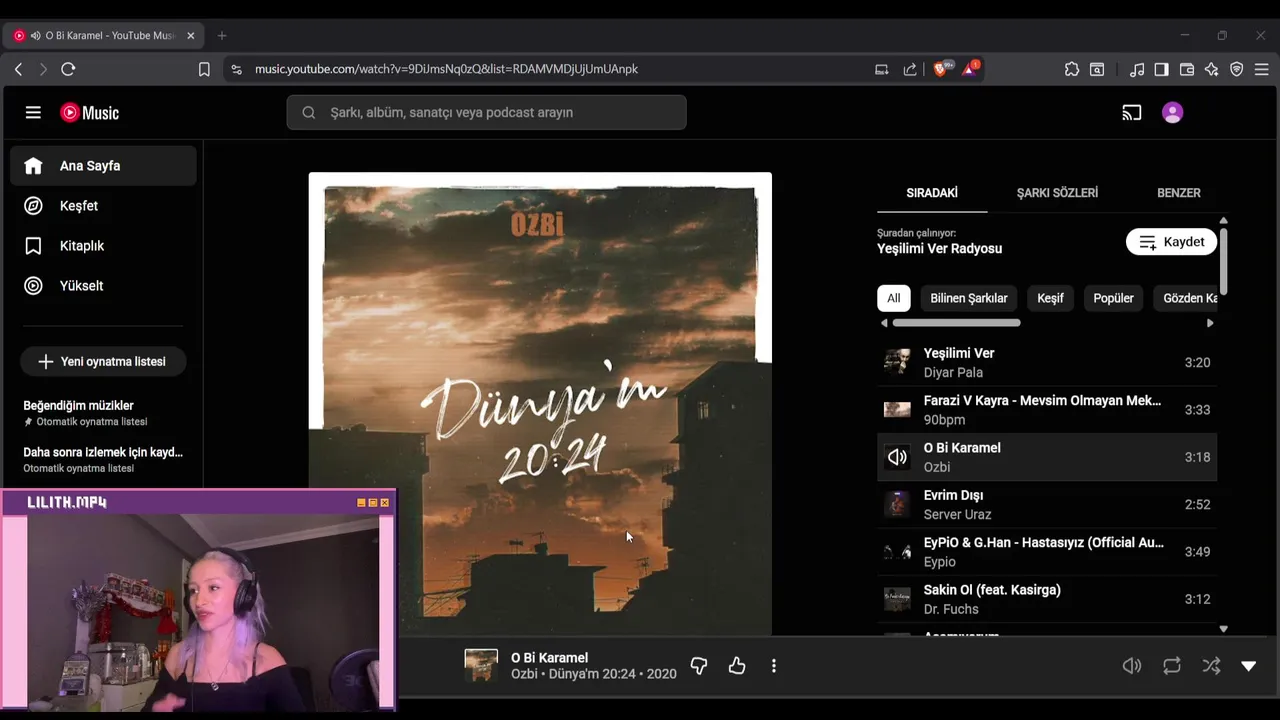Click the share page icon
The width and height of the screenshot is (1280, 720).
[910, 69]
